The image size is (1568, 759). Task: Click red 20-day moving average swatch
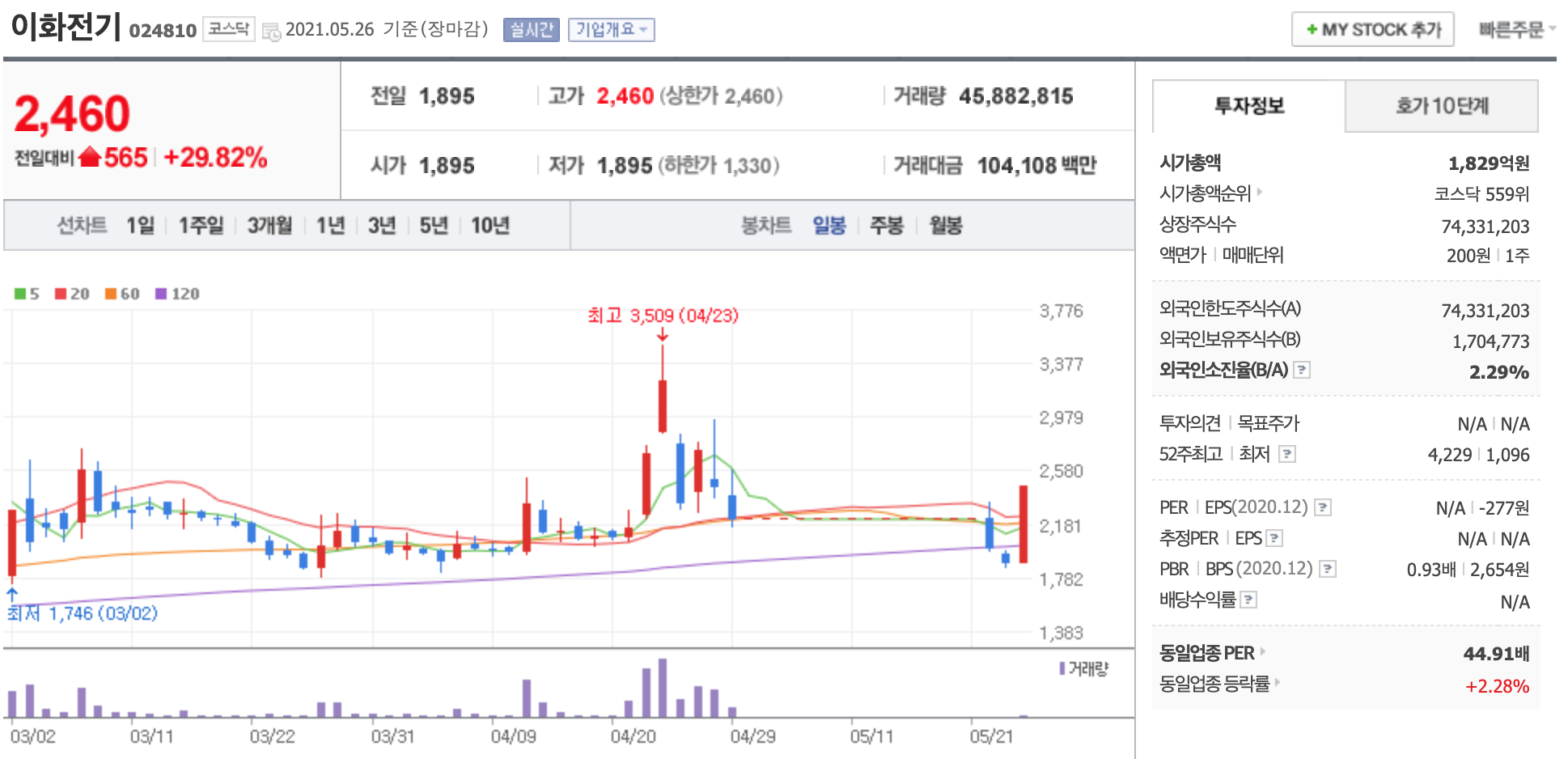(61, 294)
